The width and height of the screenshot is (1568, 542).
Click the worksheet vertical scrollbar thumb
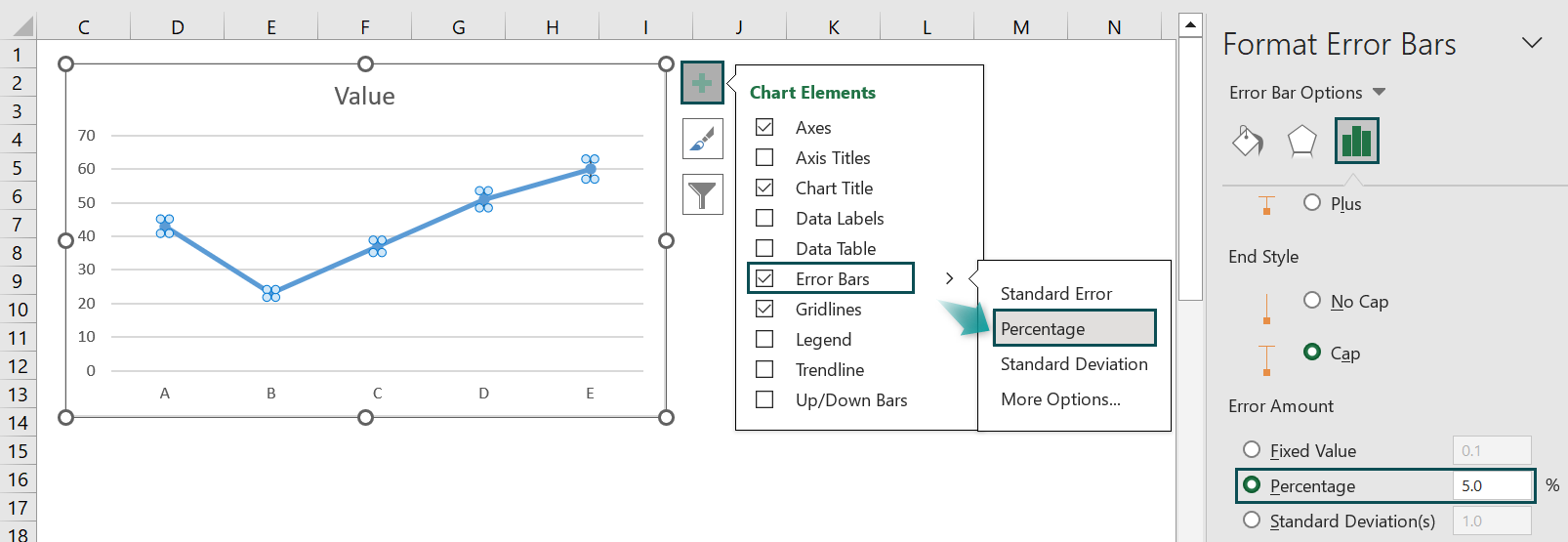click(x=1190, y=168)
